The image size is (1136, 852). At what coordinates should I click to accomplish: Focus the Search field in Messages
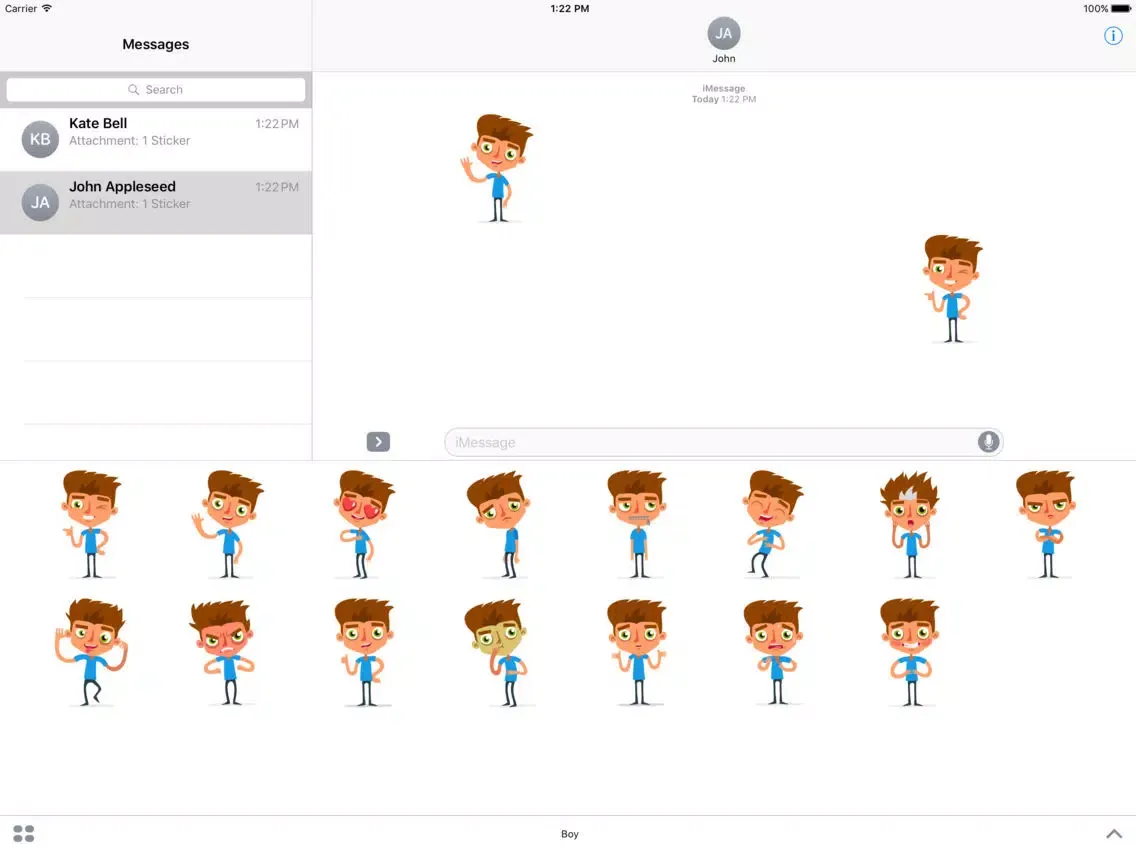click(156, 90)
